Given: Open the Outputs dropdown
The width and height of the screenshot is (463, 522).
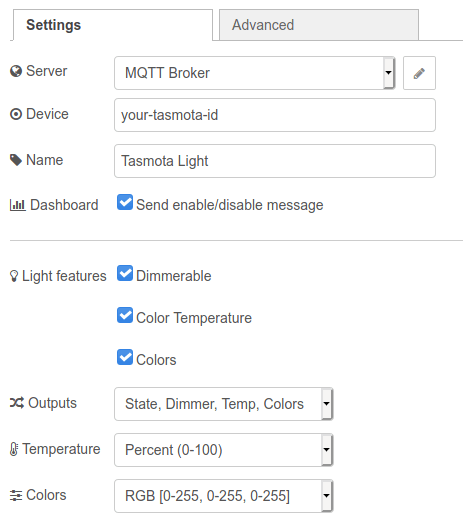Looking at the screenshot, I should [x=223, y=404].
